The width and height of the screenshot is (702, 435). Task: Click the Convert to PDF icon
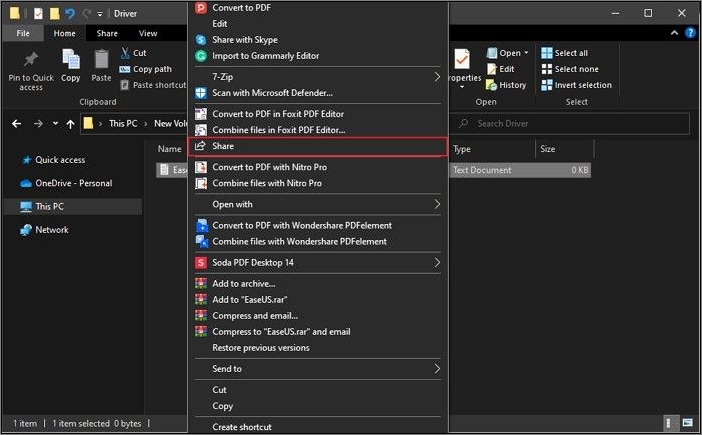point(201,8)
